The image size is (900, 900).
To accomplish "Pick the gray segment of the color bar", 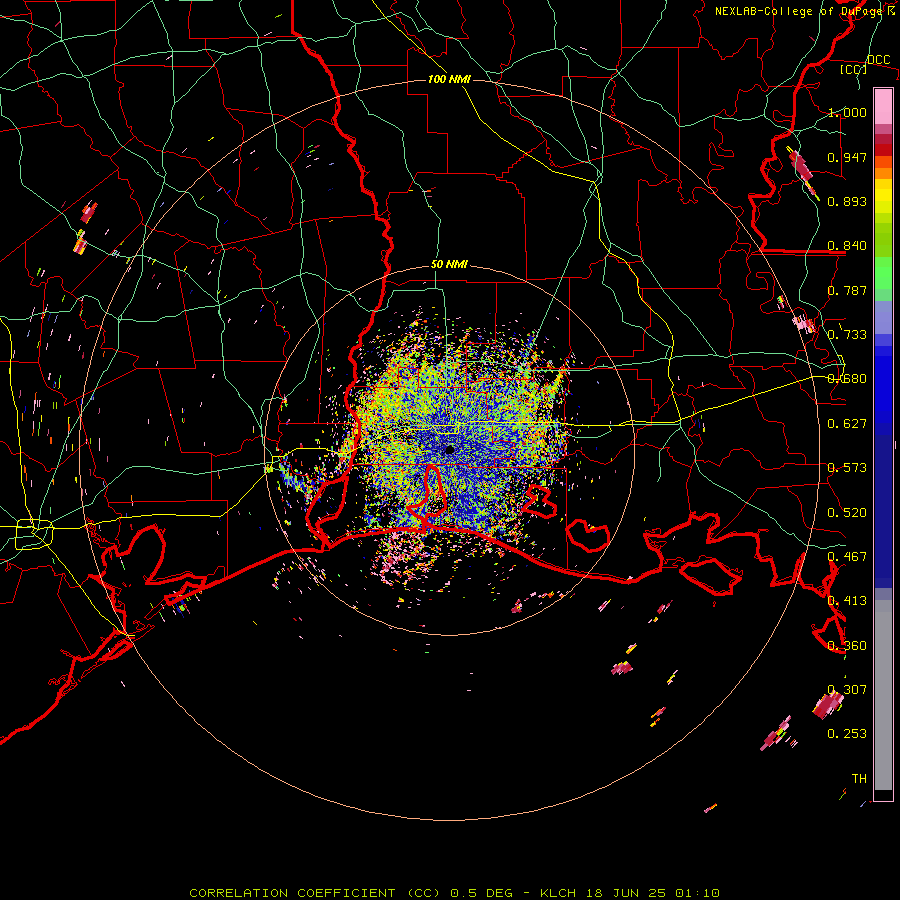I will [883, 695].
